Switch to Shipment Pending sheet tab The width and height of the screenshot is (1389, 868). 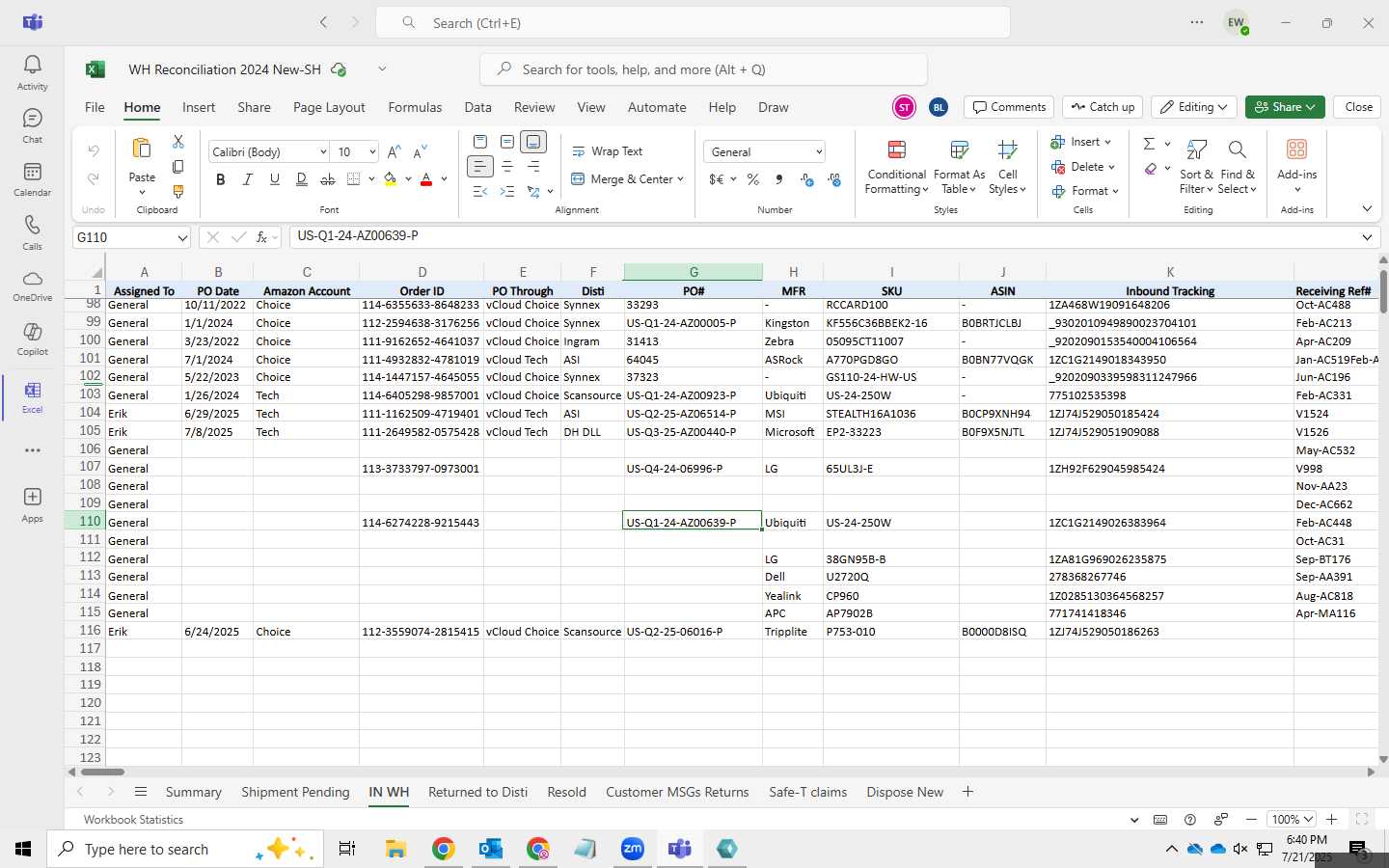coord(295,792)
